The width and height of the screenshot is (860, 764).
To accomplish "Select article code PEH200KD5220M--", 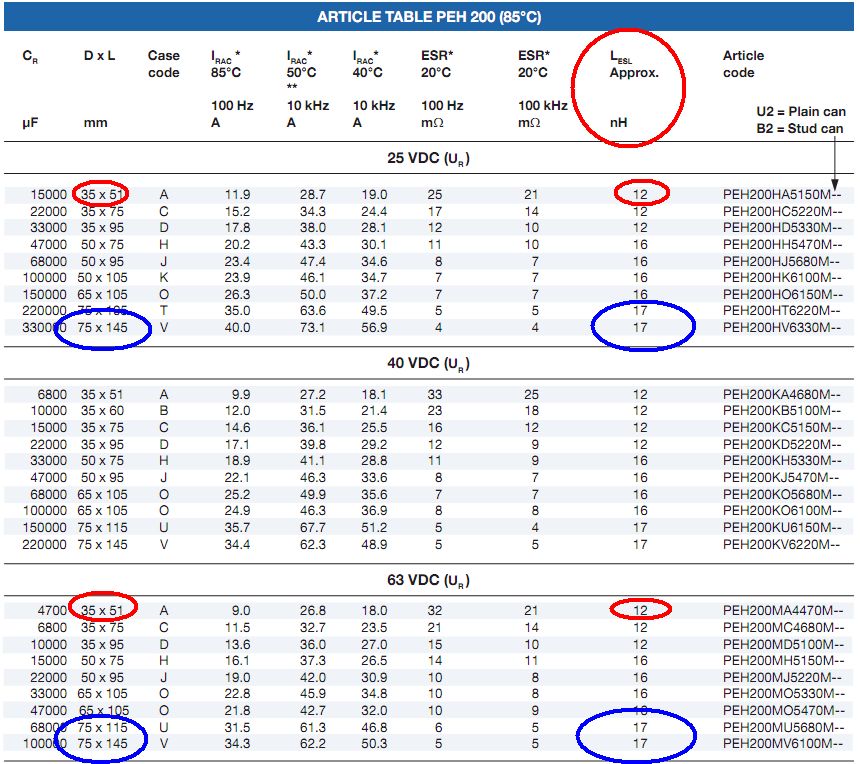I will pyautogui.click(x=782, y=445).
